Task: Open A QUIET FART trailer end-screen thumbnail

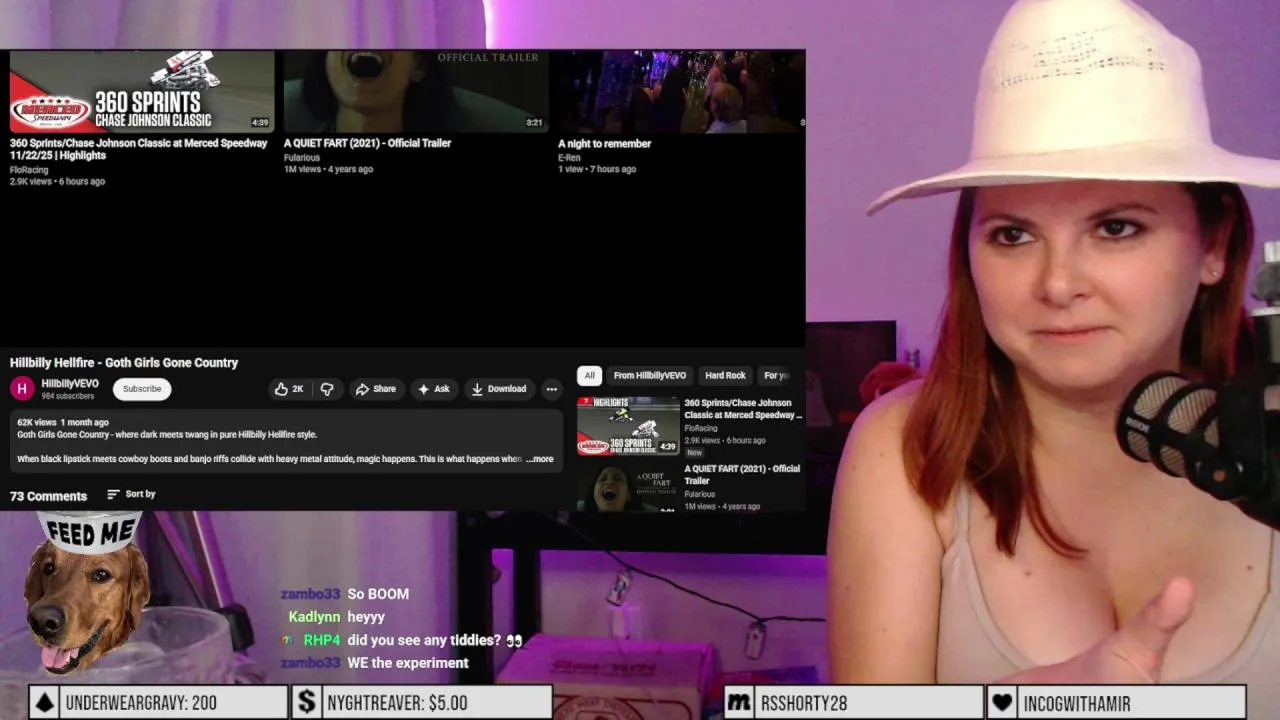Action: point(416,91)
